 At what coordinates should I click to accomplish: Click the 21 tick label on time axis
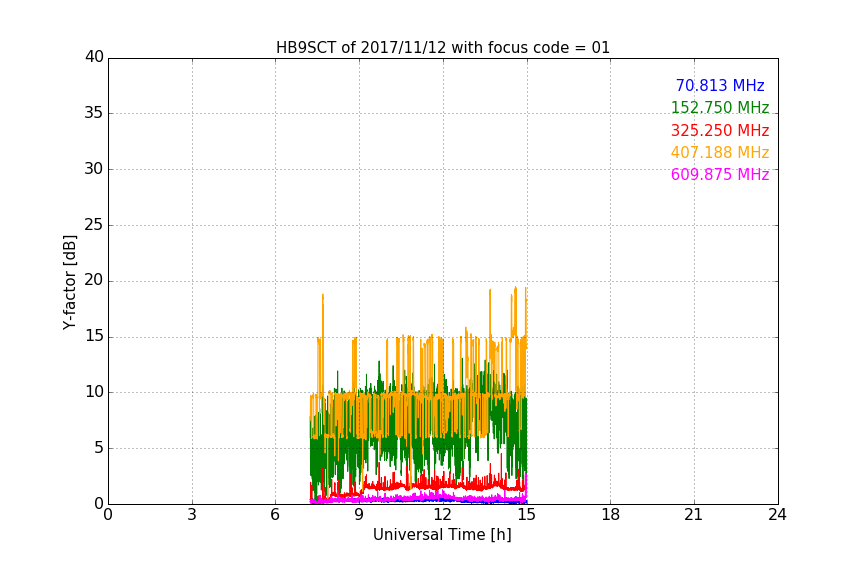tap(694, 515)
